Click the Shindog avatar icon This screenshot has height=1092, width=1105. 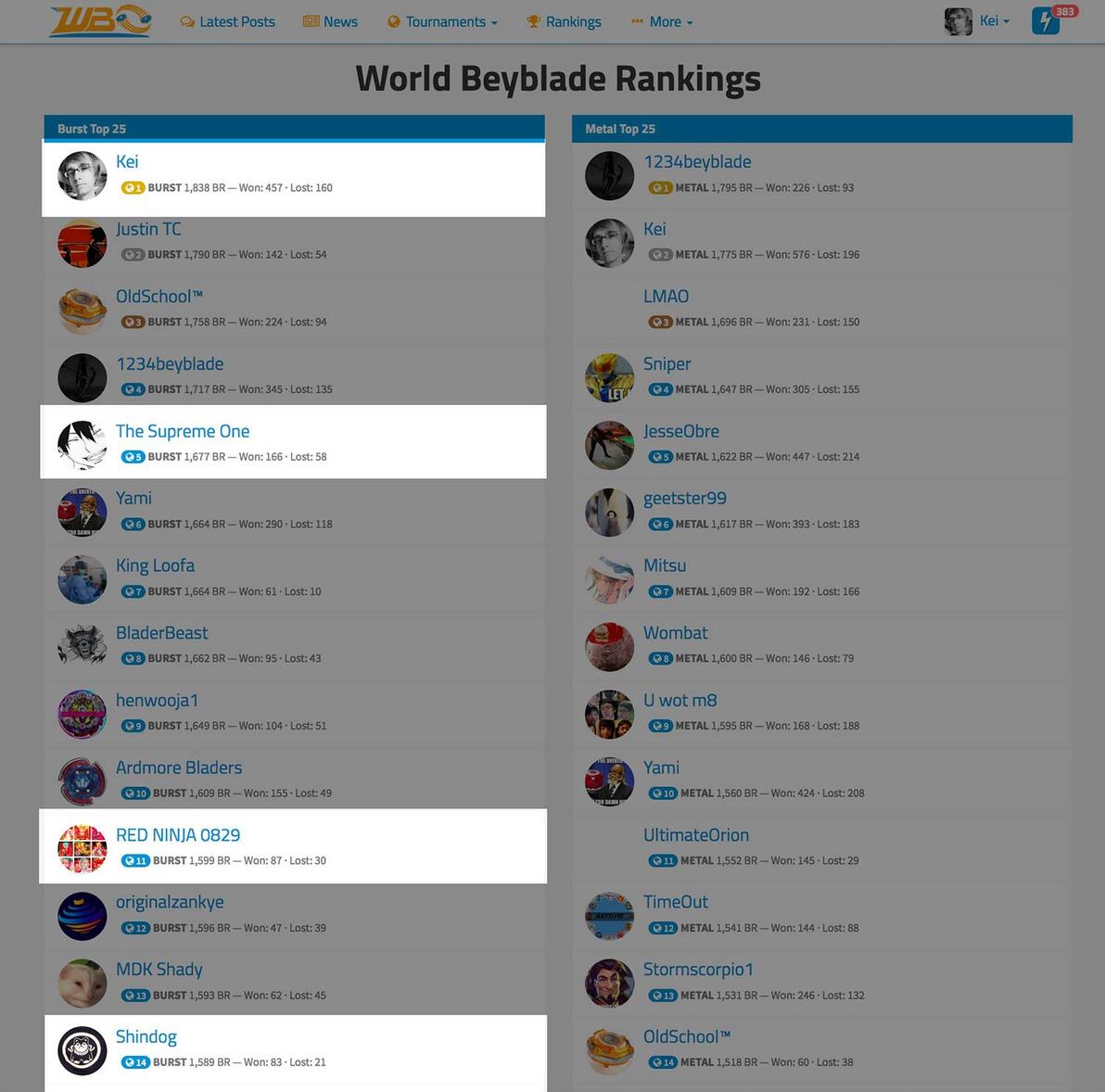click(x=82, y=1050)
